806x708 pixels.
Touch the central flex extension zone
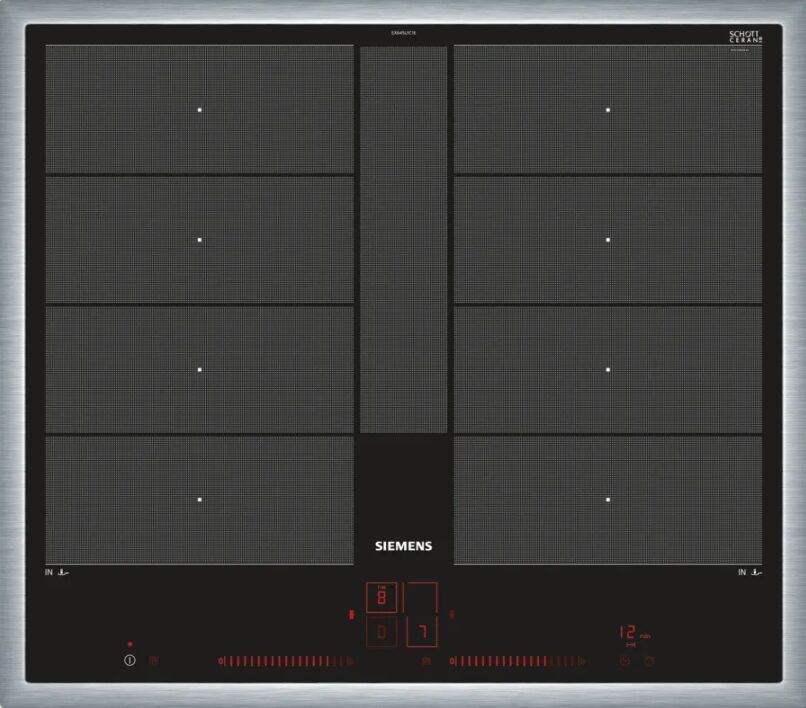[x=404, y=240]
